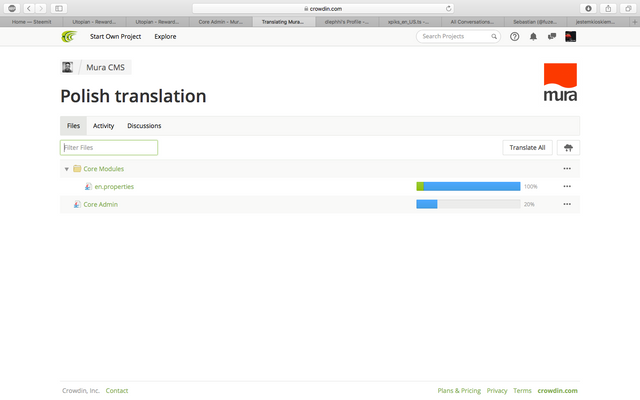640x400 pixels.
Task: Click Safari's back arrow button
Action: pos(29,8)
